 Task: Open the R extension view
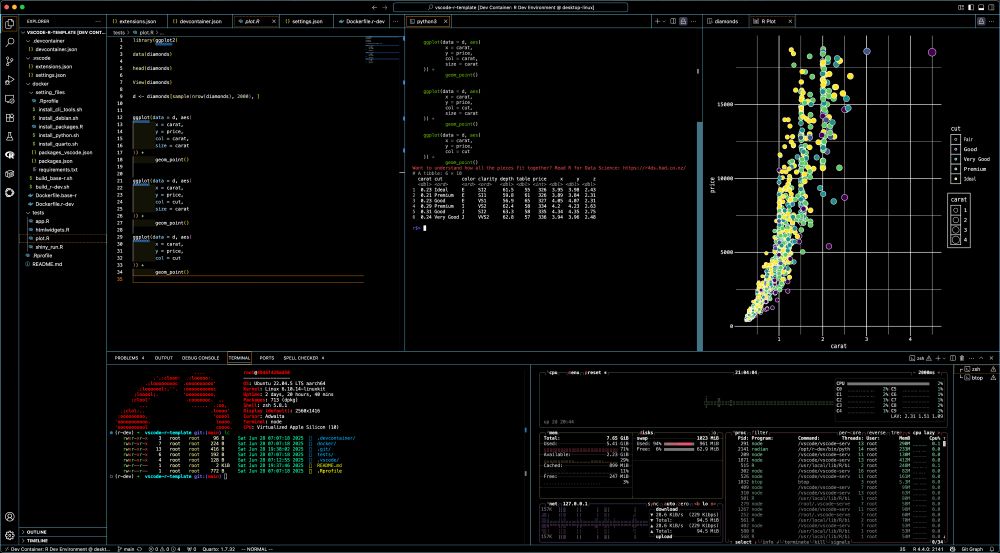coord(10,155)
